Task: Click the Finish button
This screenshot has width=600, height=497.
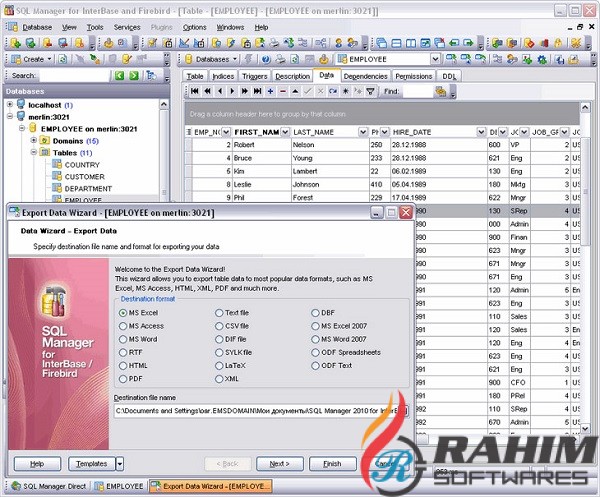Action: [x=332, y=464]
